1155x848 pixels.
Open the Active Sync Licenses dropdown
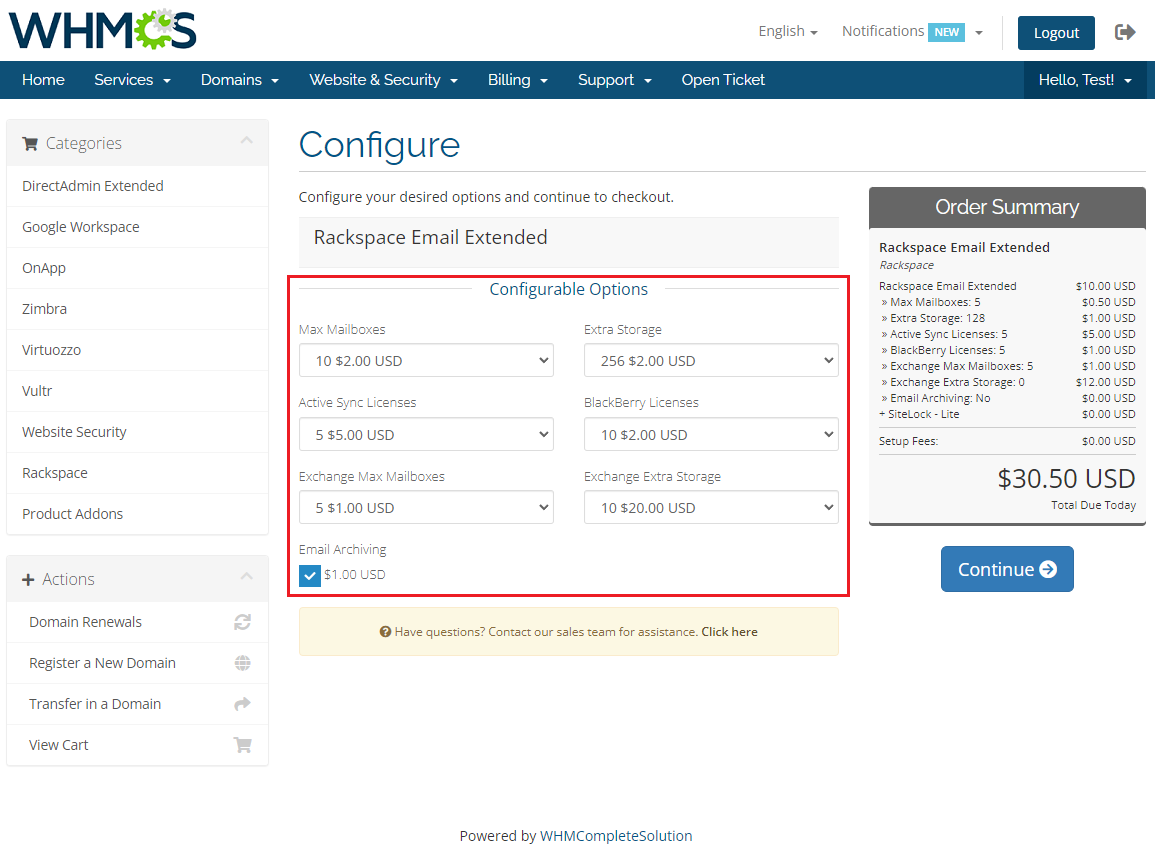coord(426,435)
